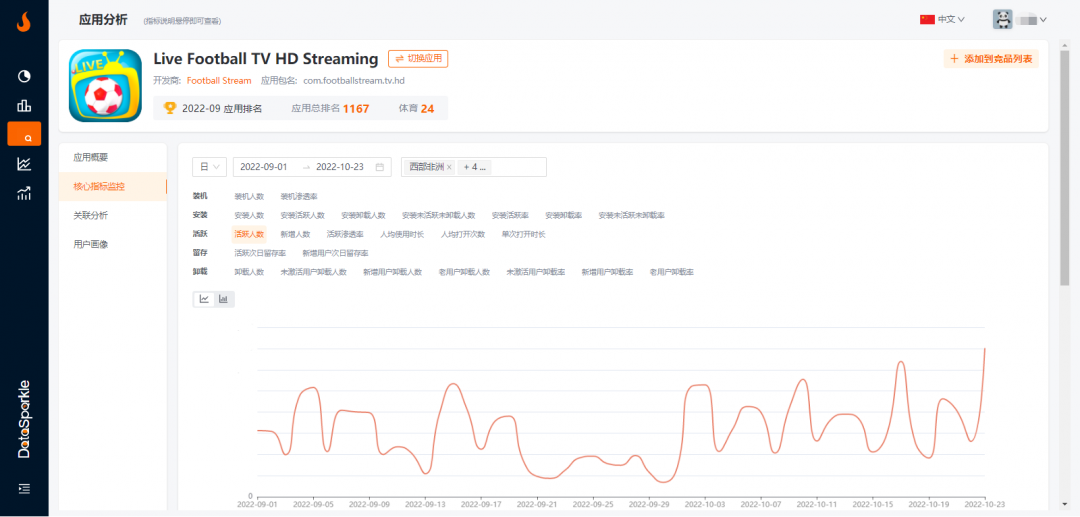Screen dimensions: 1080x517
Task: Expand the '+ 4 ...' region selector
Action: point(475,167)
